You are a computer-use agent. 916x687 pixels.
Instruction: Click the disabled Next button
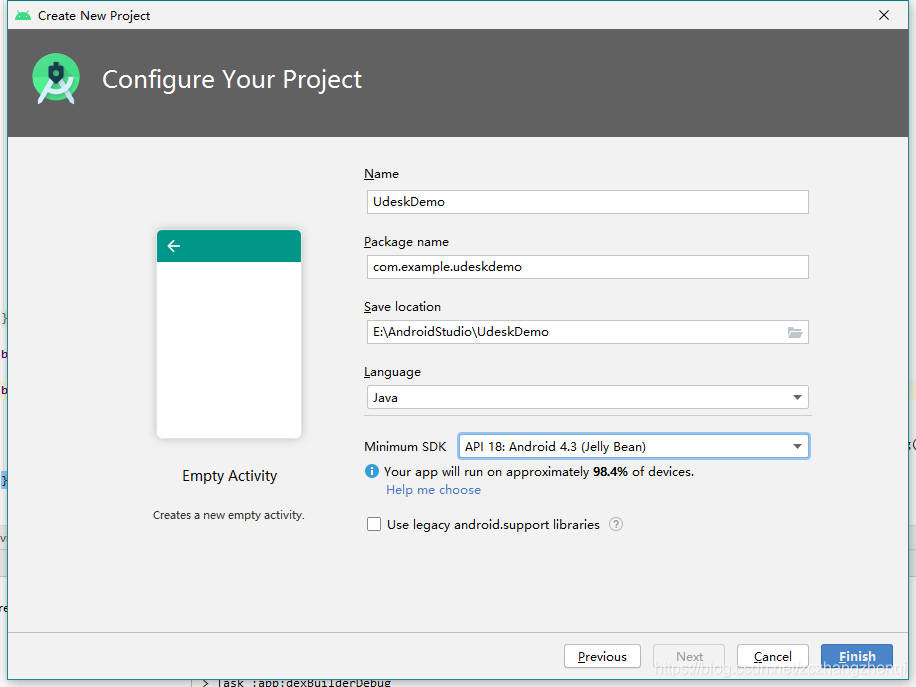coord(689,656)
